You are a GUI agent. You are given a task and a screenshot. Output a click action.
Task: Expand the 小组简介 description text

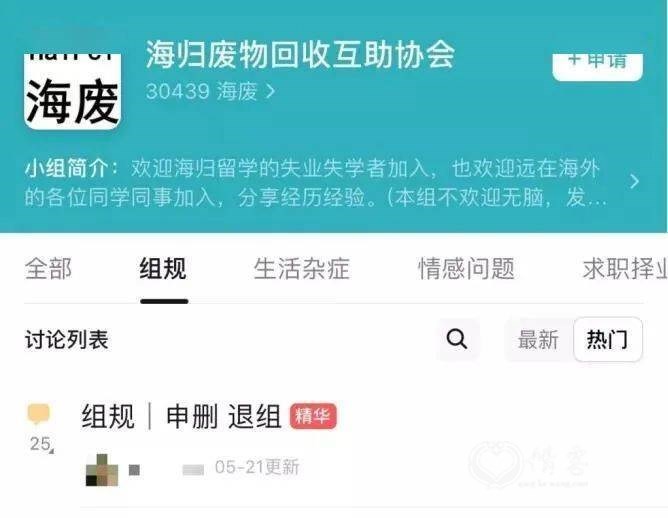(x=316, y=183)
